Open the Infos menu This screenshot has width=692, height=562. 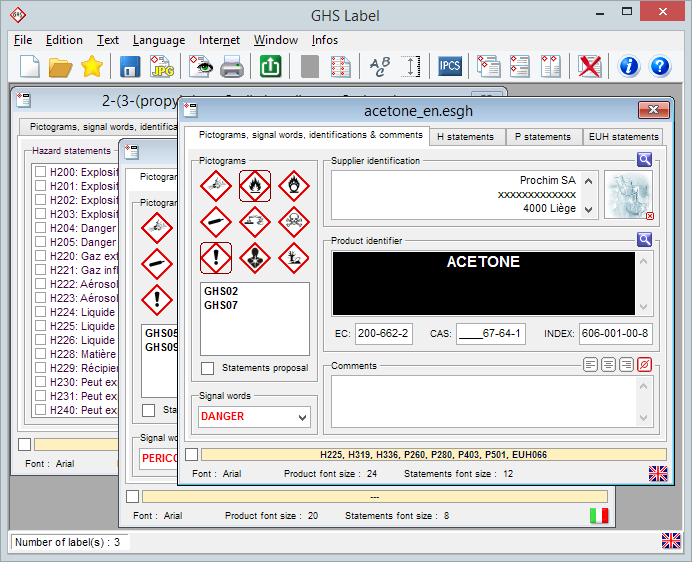325,40
